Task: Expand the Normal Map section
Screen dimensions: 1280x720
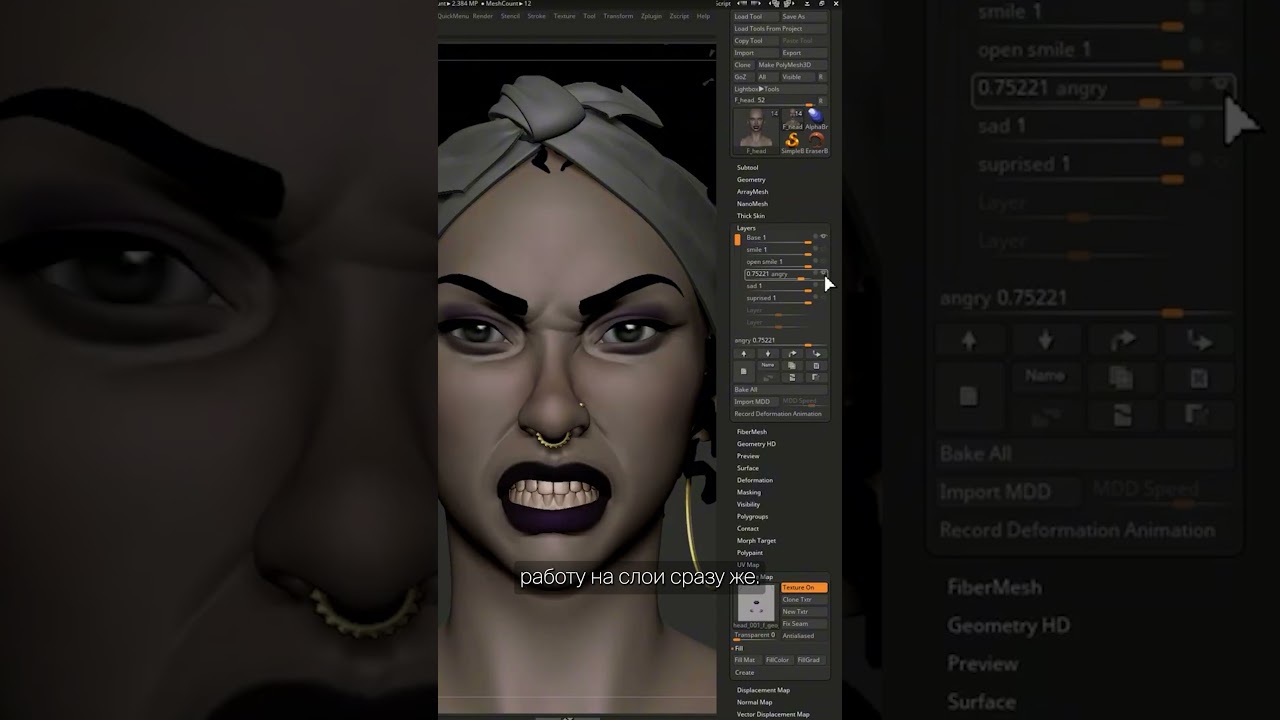Action: 754,702
